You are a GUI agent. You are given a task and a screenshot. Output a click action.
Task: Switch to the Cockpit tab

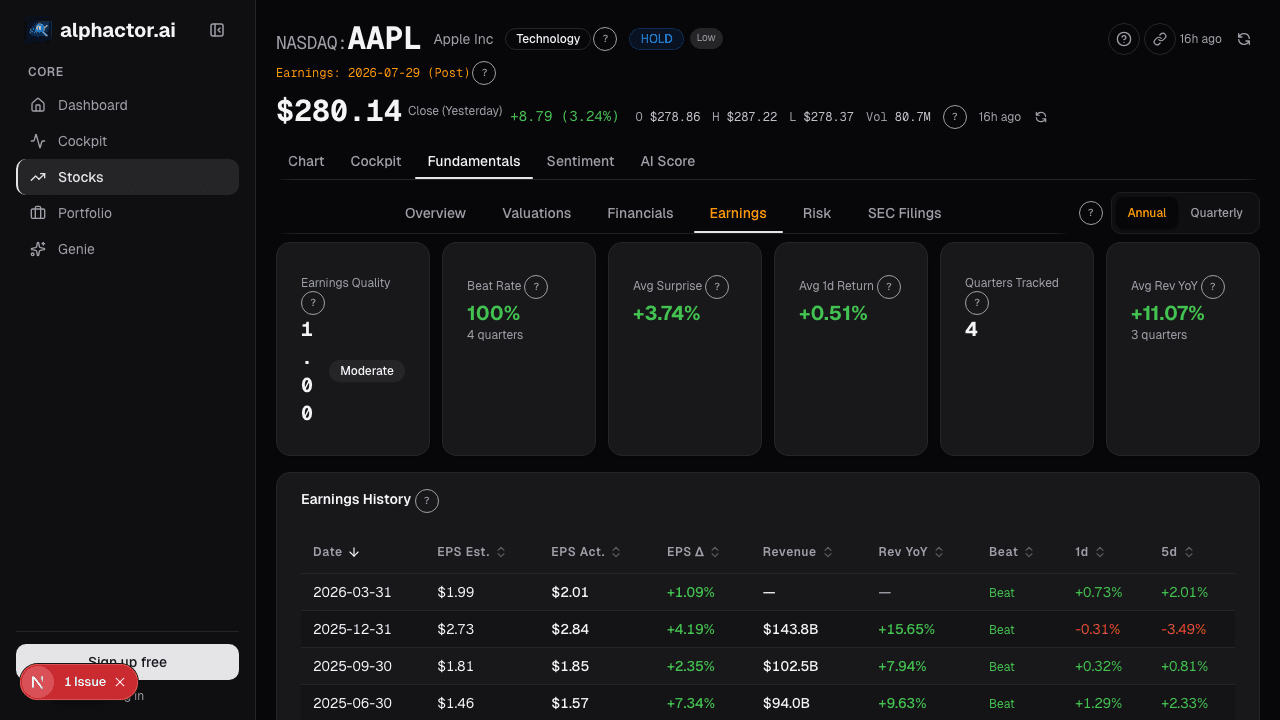click(x=376, y=161)
